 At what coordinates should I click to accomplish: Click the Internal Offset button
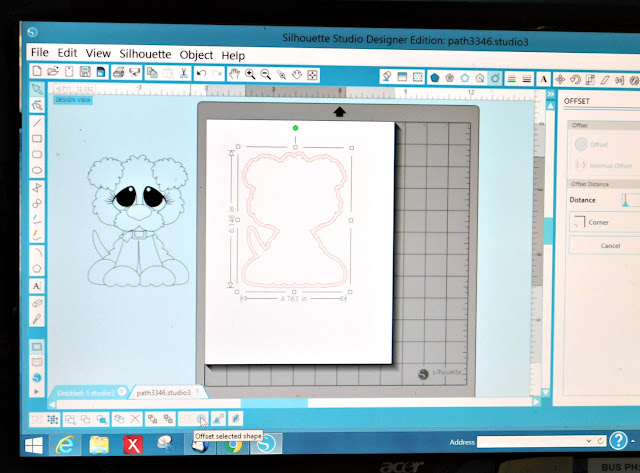[603, 165]
